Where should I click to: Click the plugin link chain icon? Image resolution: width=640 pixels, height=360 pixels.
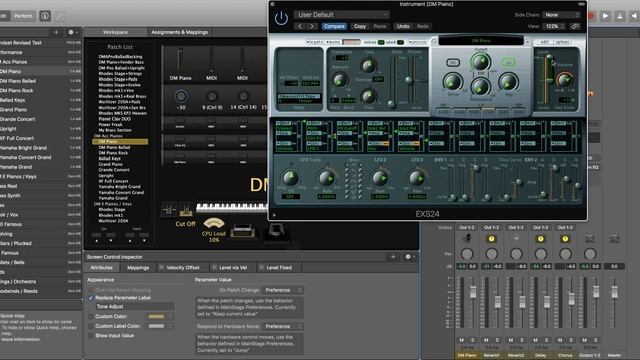pyautogui.click(x=575, y=26)
